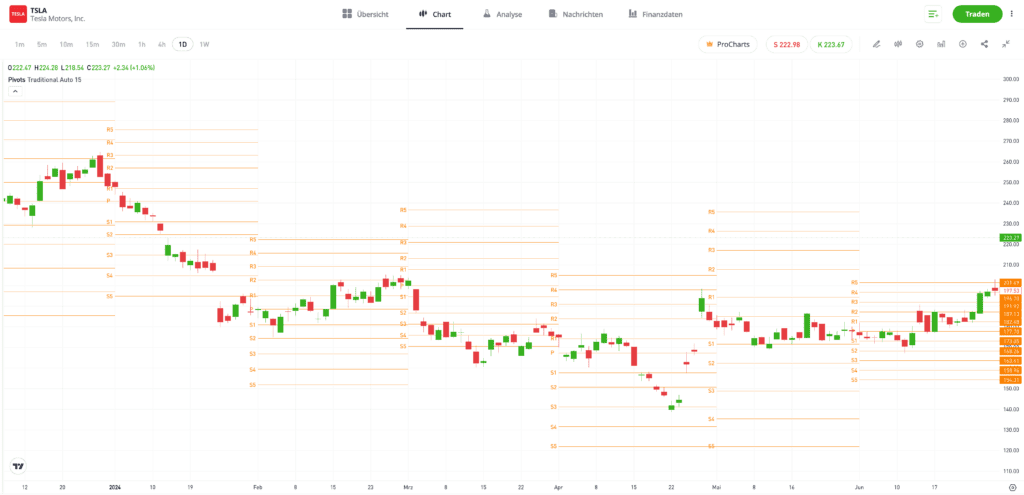Viewport: 1024px width, 495px height.
Task: Click the circled plus add icon
Action: point(963,44)
